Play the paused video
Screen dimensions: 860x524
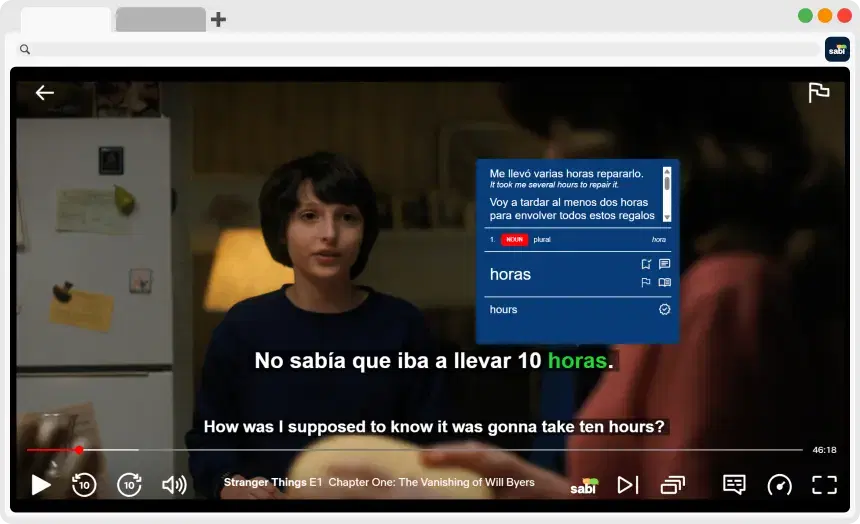(x=41, y=485)
